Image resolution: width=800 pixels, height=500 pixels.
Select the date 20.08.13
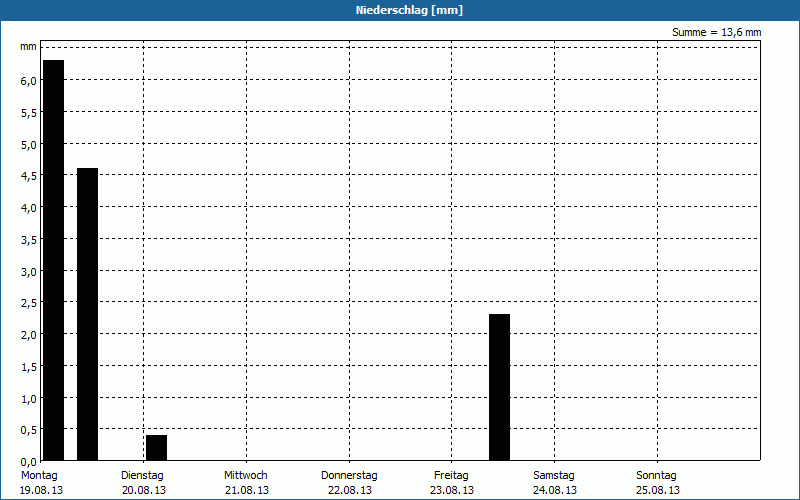(x=144, y=490)
